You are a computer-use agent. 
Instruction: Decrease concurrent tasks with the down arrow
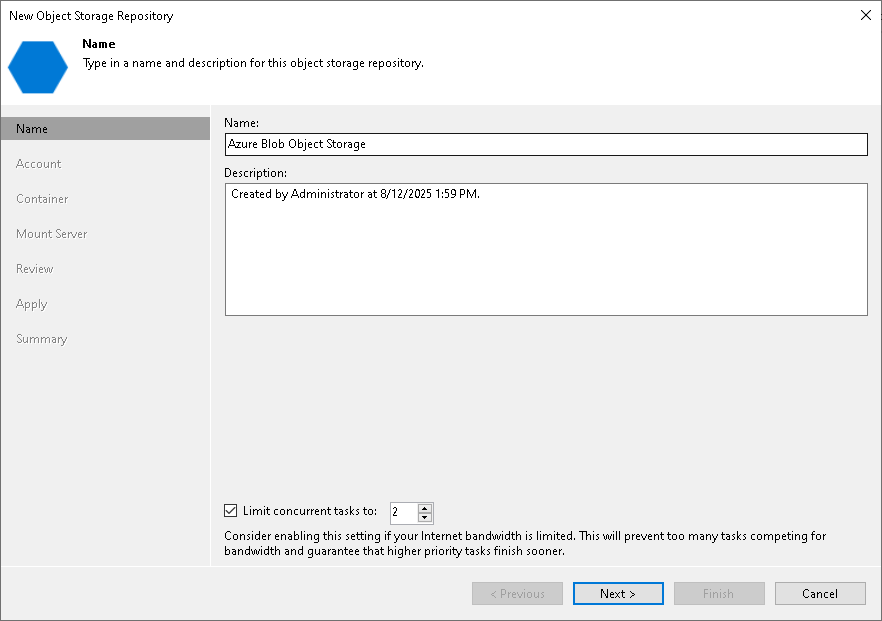(425, 518)
